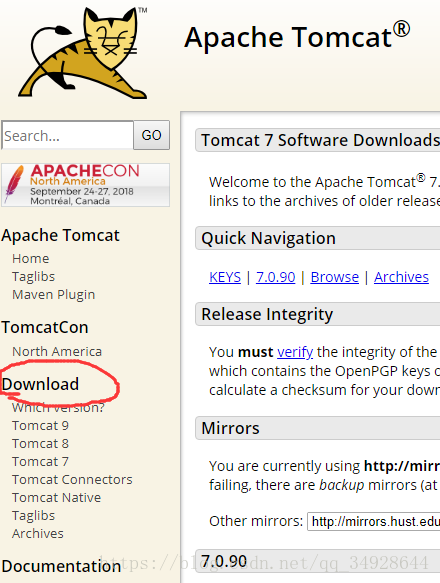Open the Other mirrors dropdown

pos(373,521)
